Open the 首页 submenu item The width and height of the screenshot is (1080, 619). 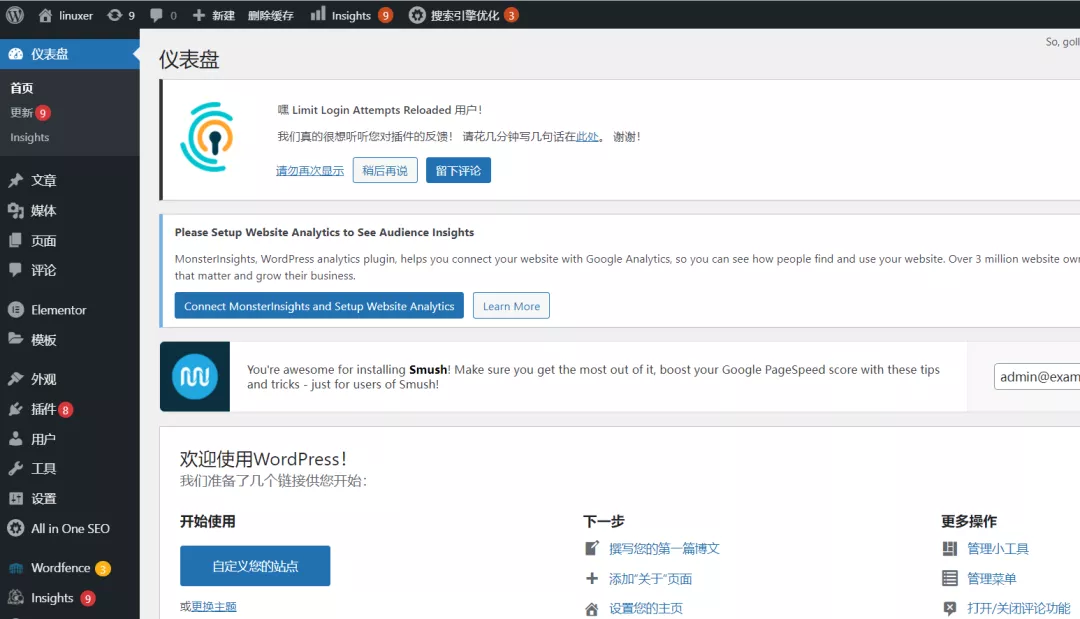pos(21,87)
